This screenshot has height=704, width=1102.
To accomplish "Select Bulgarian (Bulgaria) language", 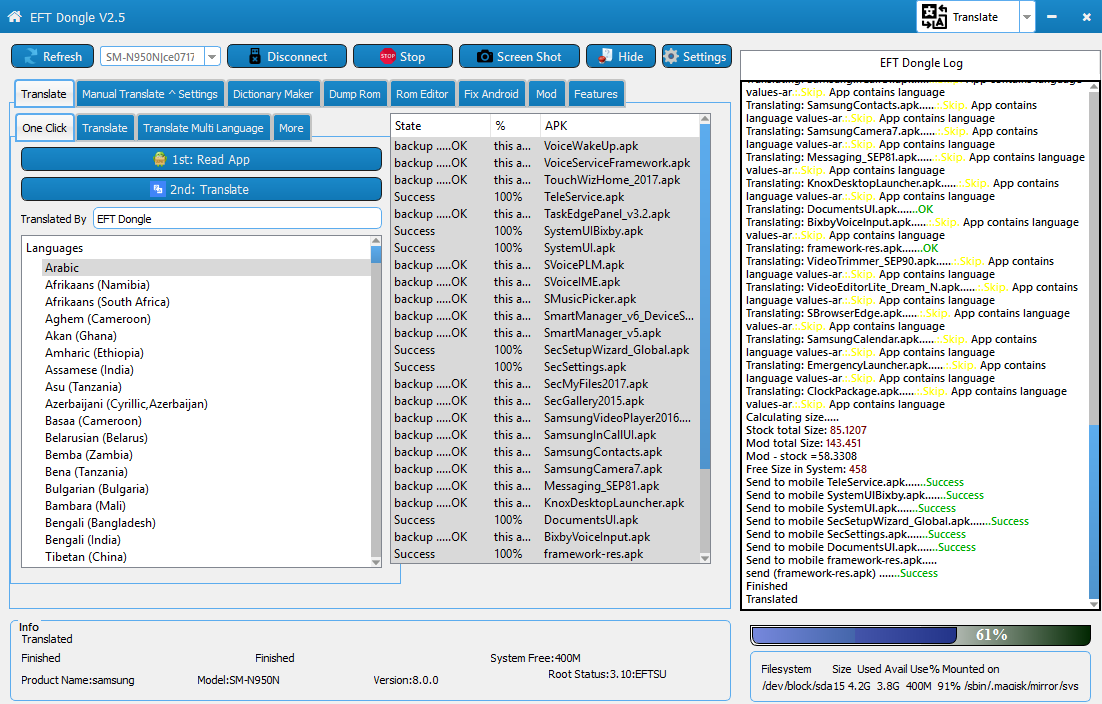I will click(x=96, y=489).
